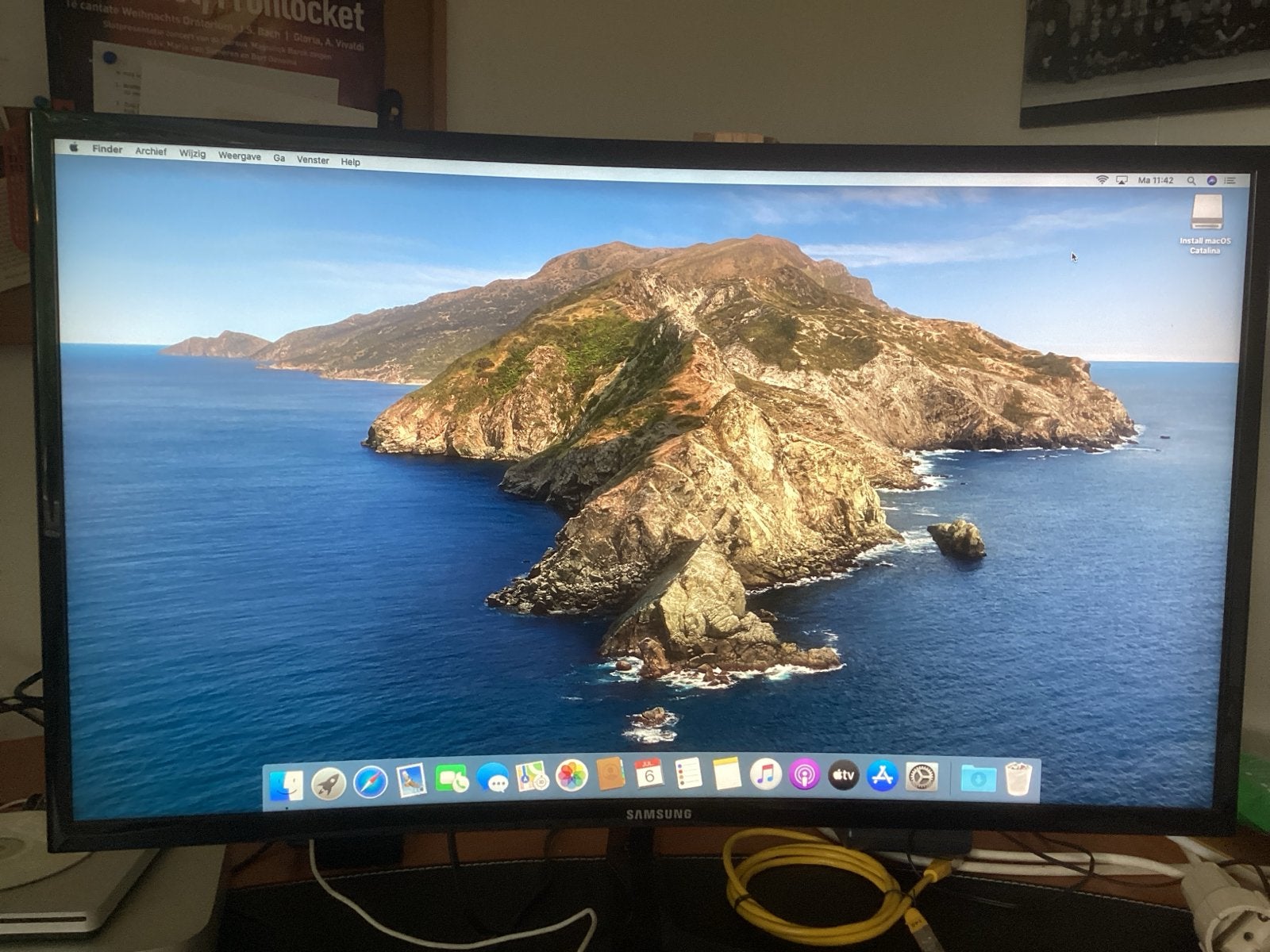Launch FaceTime from the Dock
The height and width of the screenshot is (952, 1270).
pos(452,778)
